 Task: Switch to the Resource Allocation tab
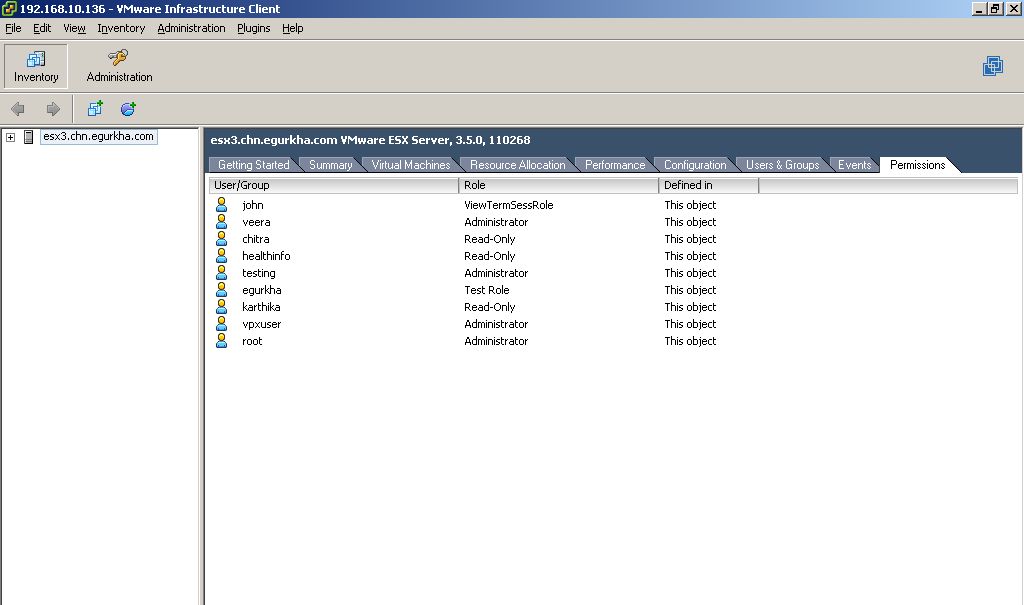point(517,165)
